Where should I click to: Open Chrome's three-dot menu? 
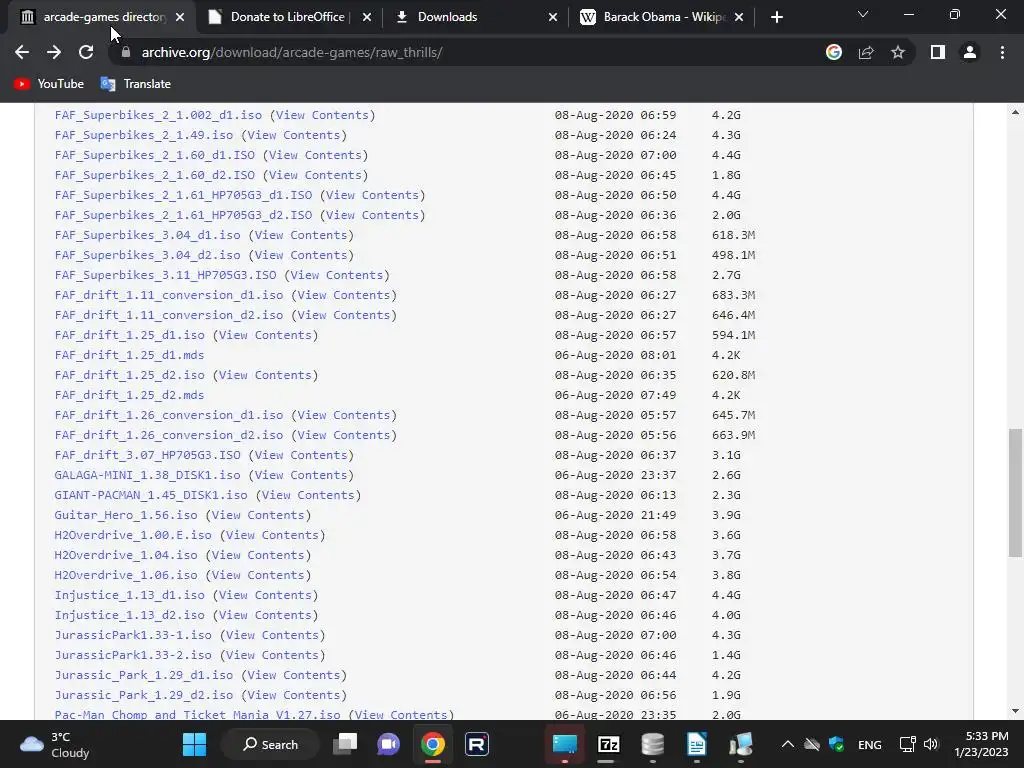tap(1002, 52)
